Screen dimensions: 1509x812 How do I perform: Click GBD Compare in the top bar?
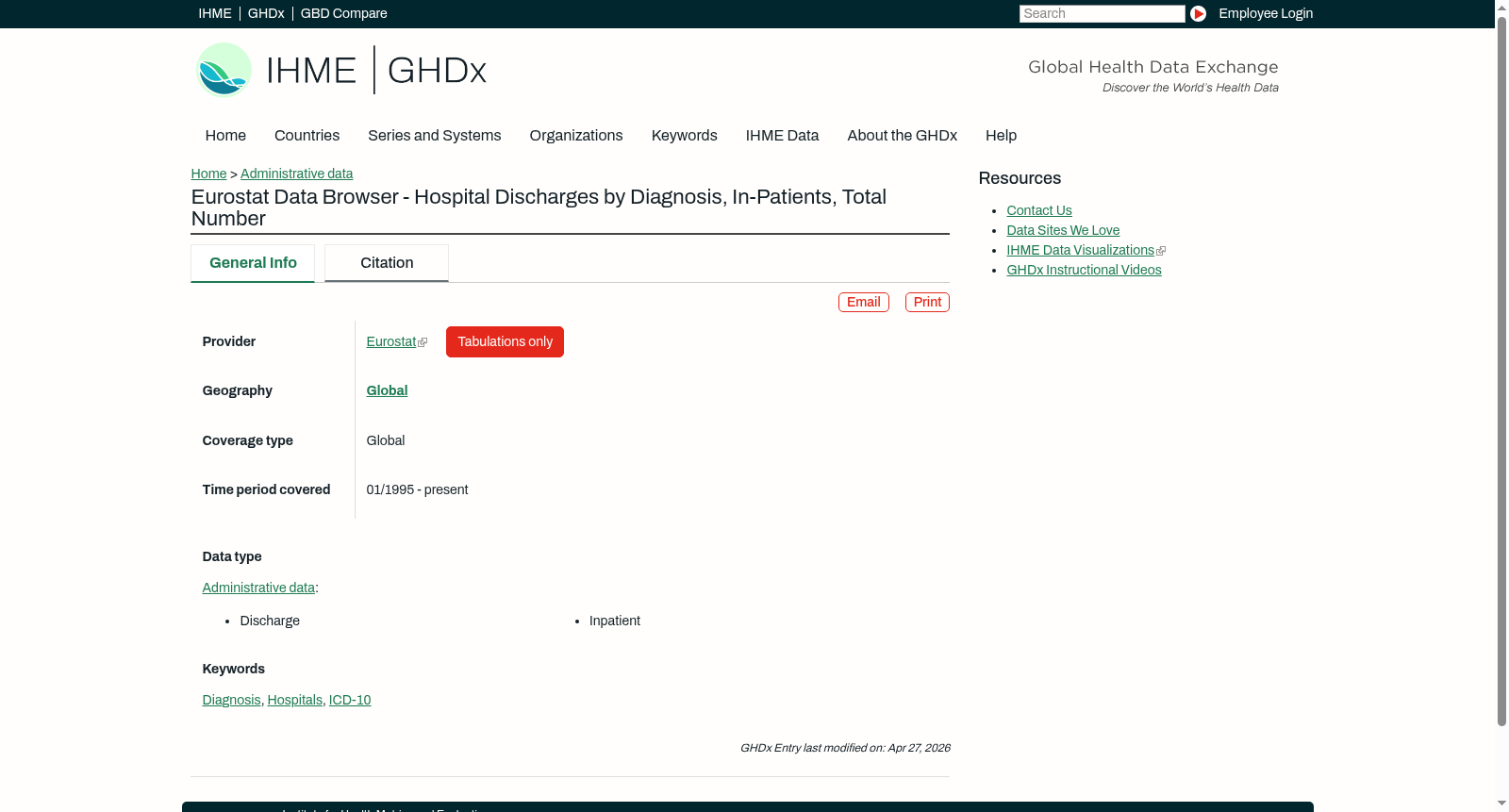[x=343, y=13]
